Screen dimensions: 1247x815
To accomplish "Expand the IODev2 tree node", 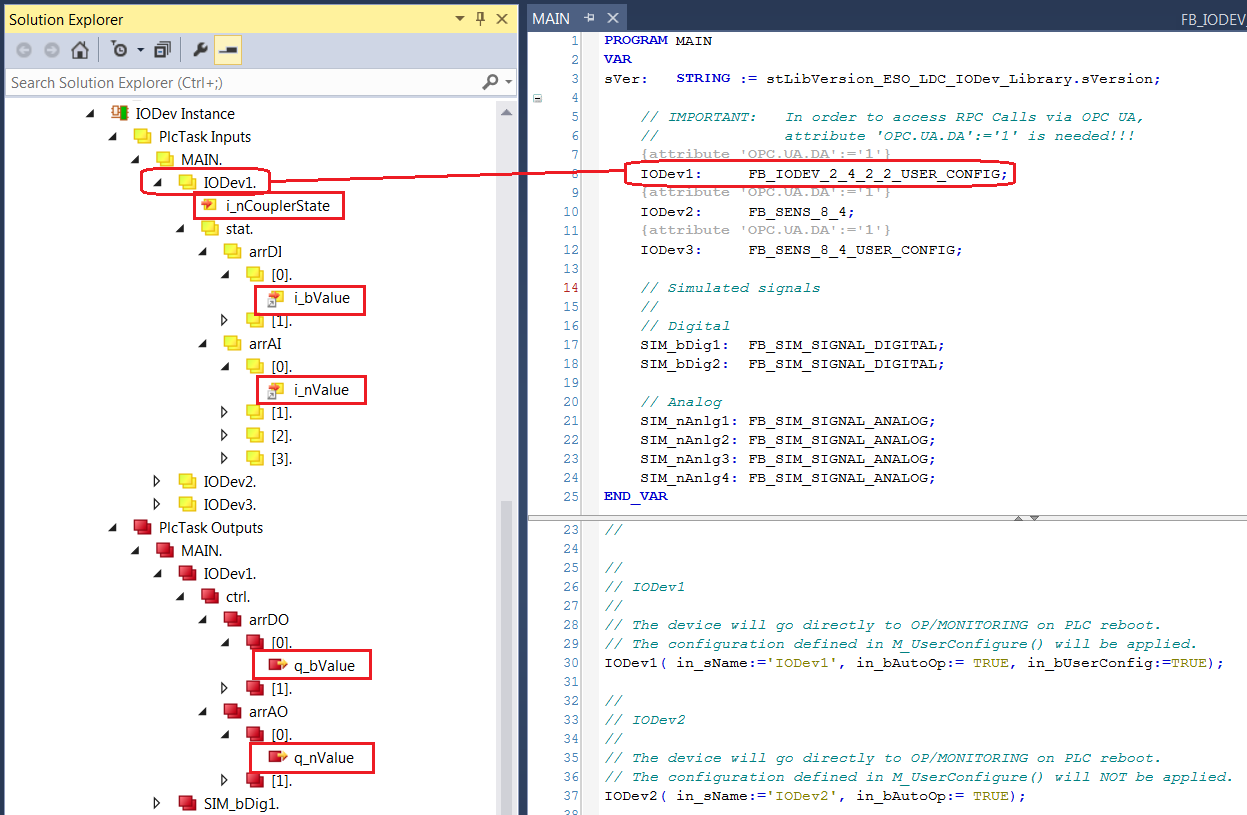I will click(157, 481).
